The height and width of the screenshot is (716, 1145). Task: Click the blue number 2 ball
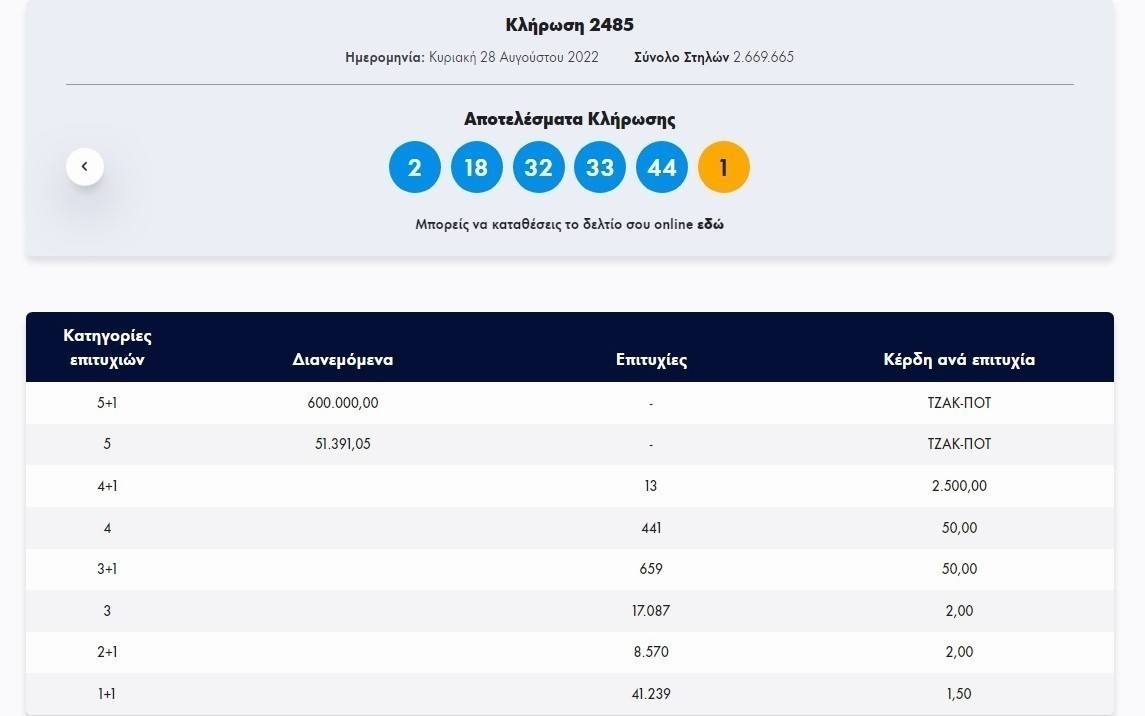click(x=414, y=167)
